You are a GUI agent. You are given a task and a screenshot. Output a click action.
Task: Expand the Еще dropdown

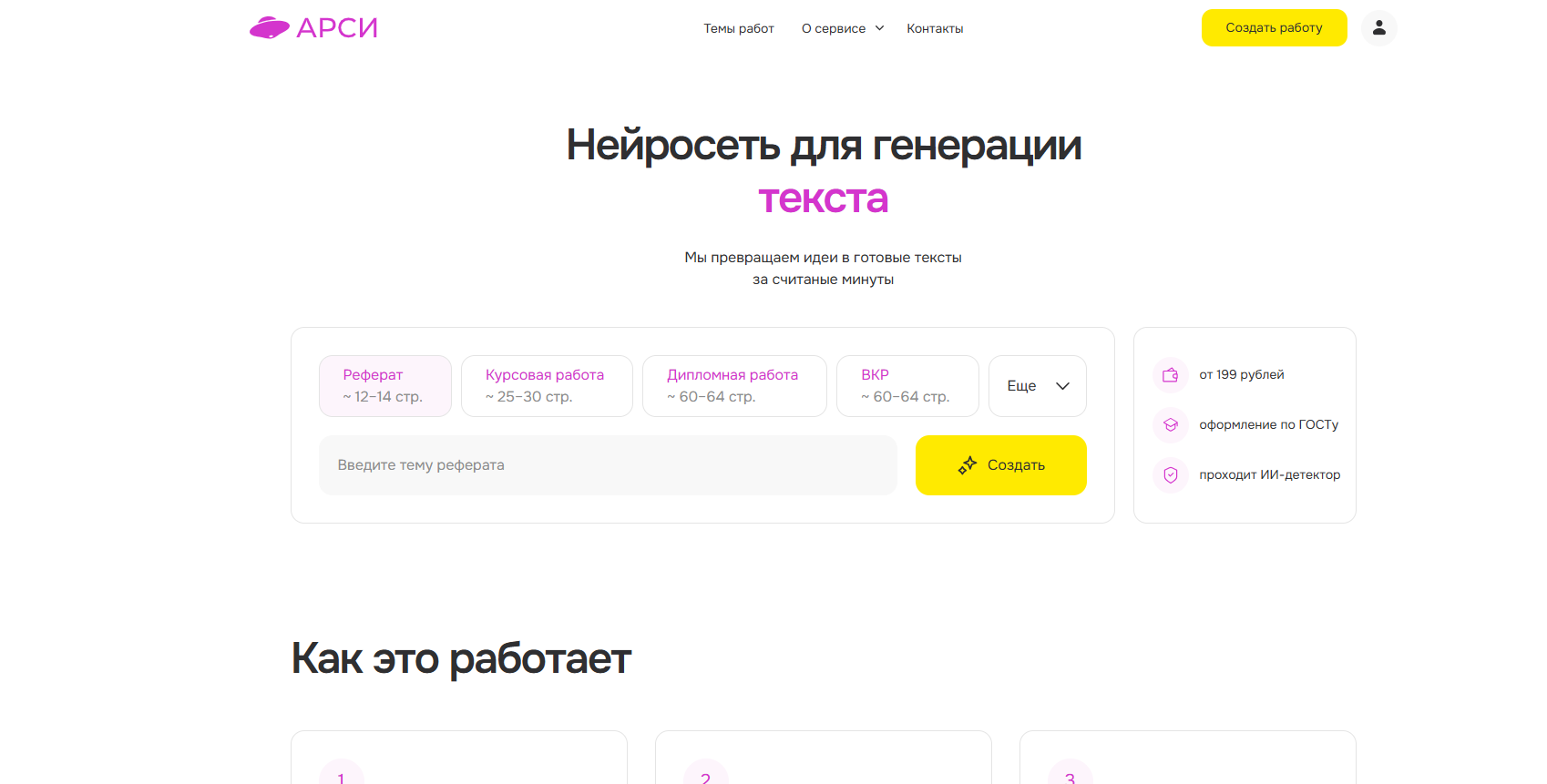coord(1037,386)
